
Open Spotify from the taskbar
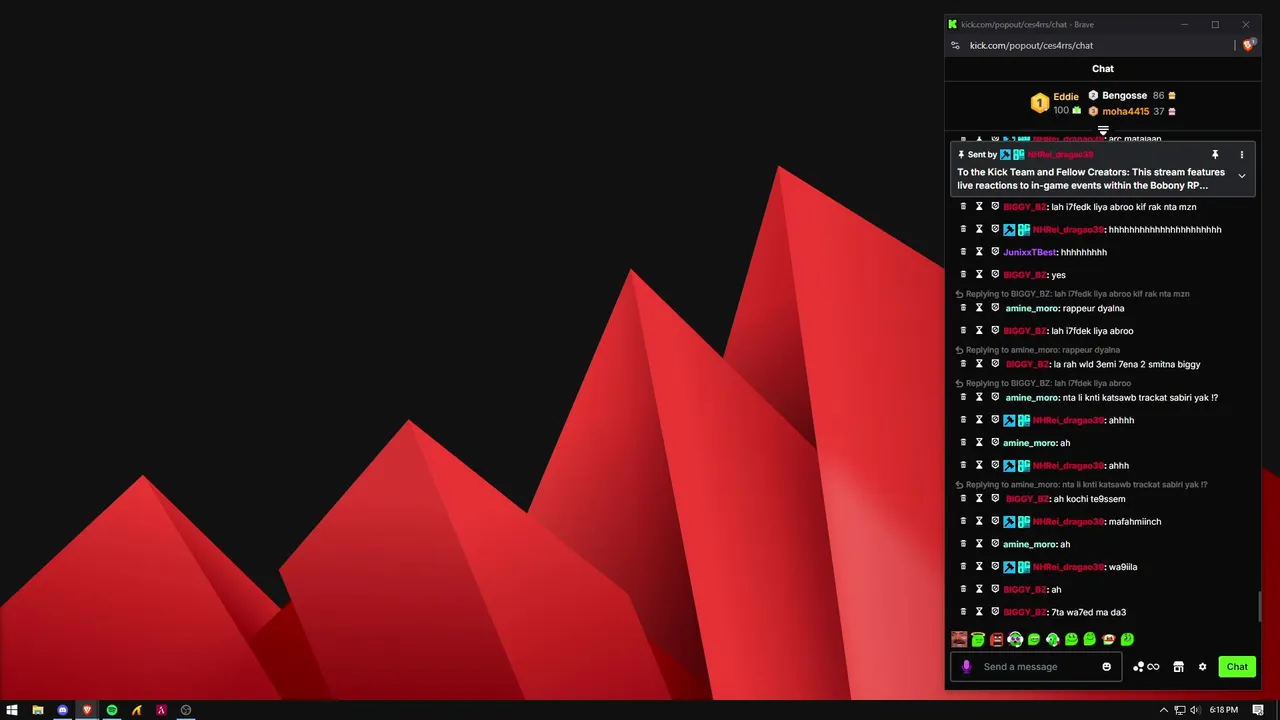coord(111,710)
